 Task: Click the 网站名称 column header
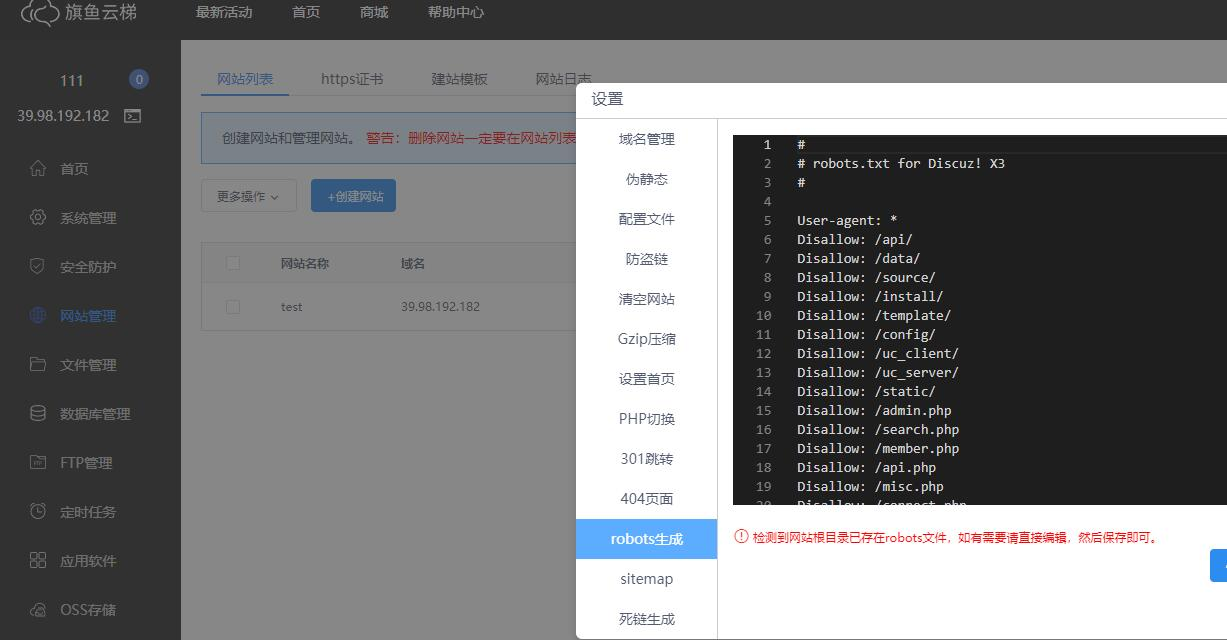(x=305, y=263)
